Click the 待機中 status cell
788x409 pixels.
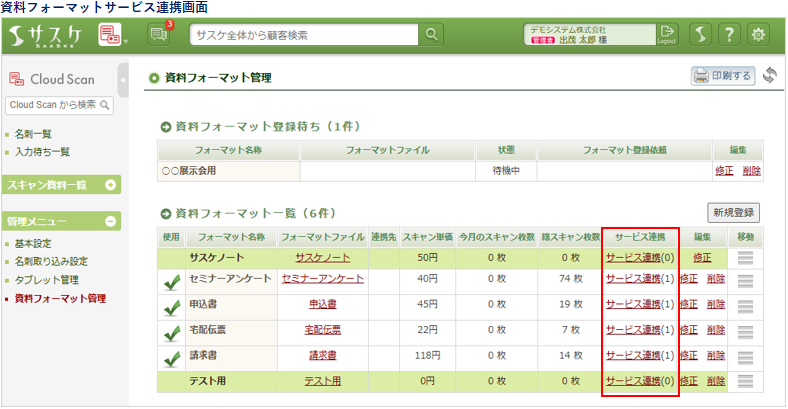click(x=506, y=171)
